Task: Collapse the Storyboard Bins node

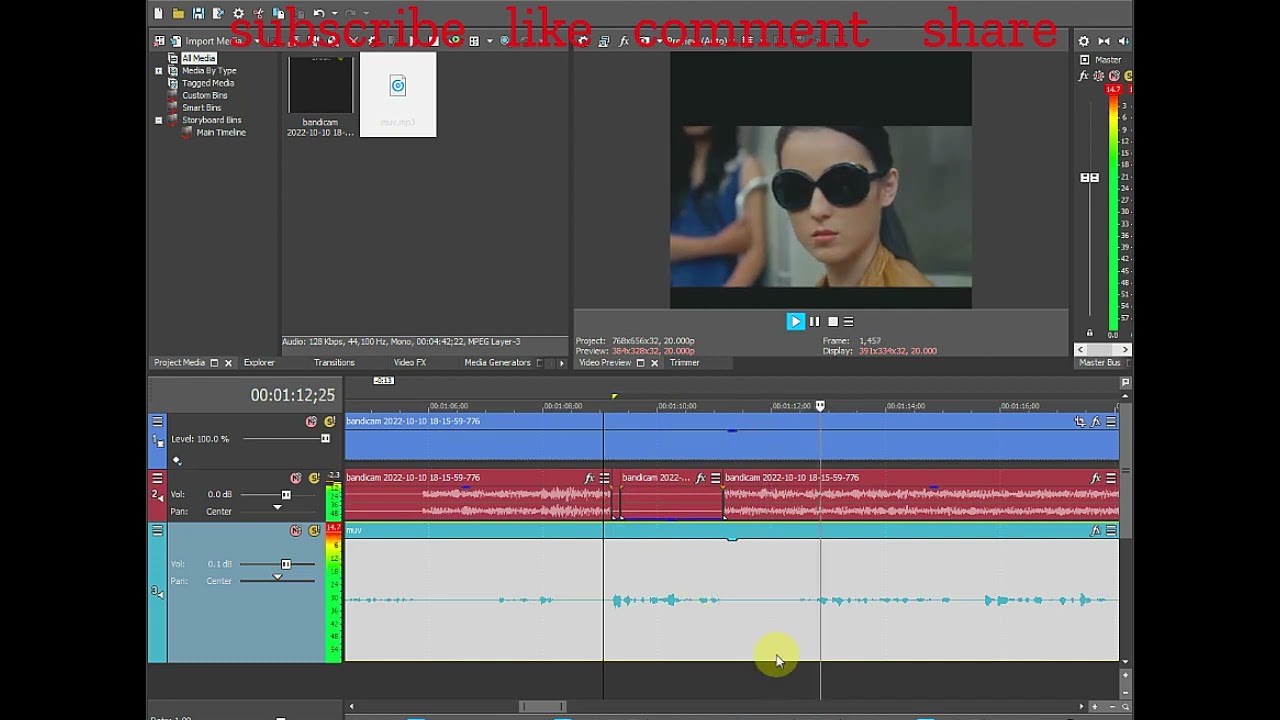Action: coord(158,120)
